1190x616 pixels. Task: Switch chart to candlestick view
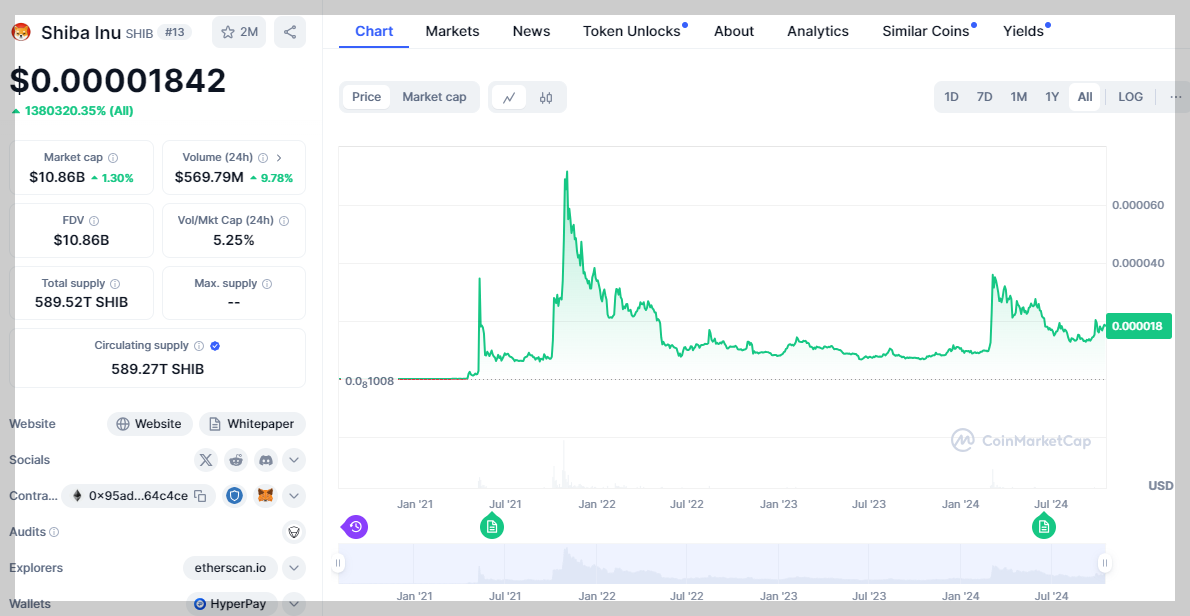[x=546, y=97]
